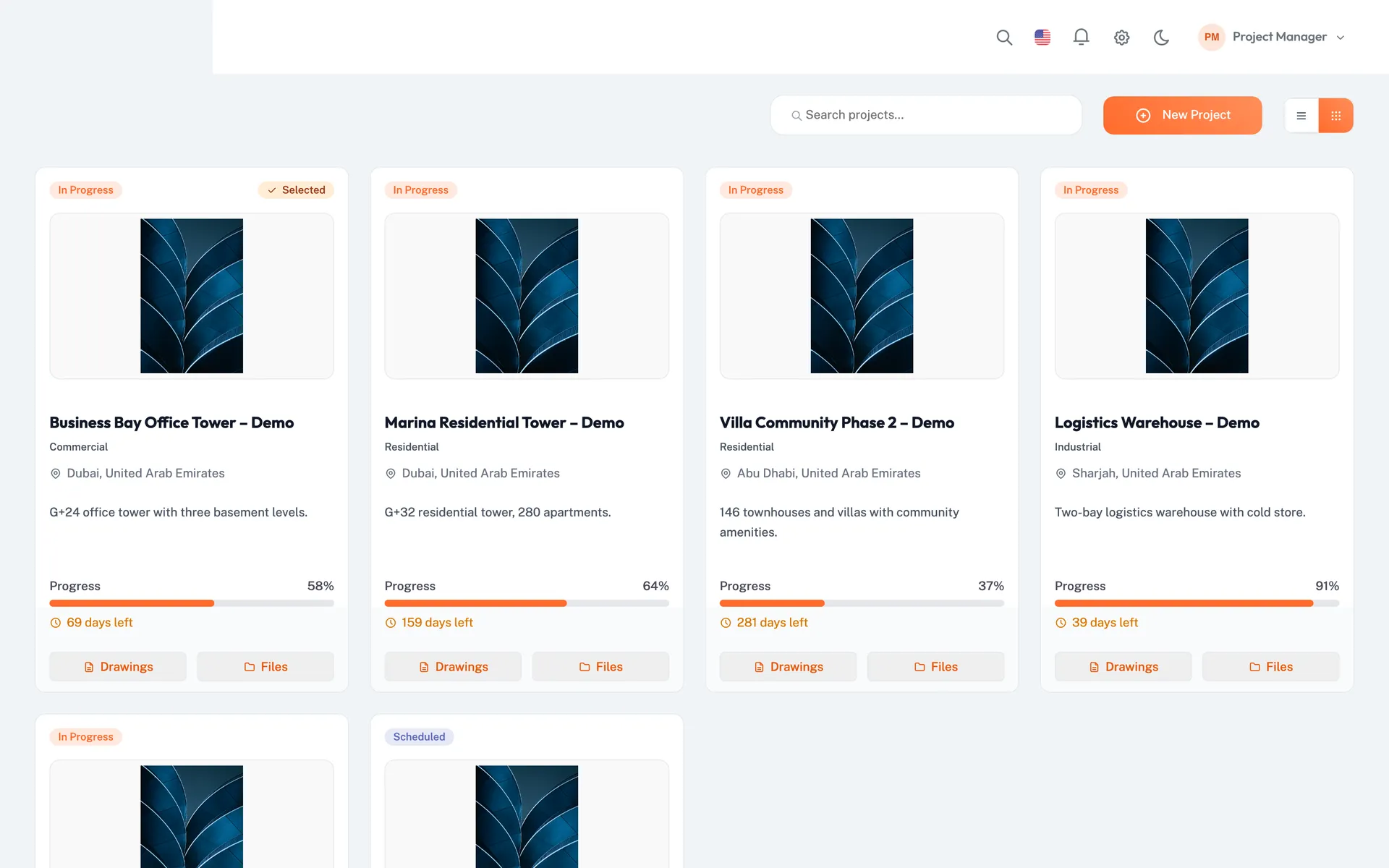Open Logistics Warehouse – Demo title

[x=1157, y=422]
